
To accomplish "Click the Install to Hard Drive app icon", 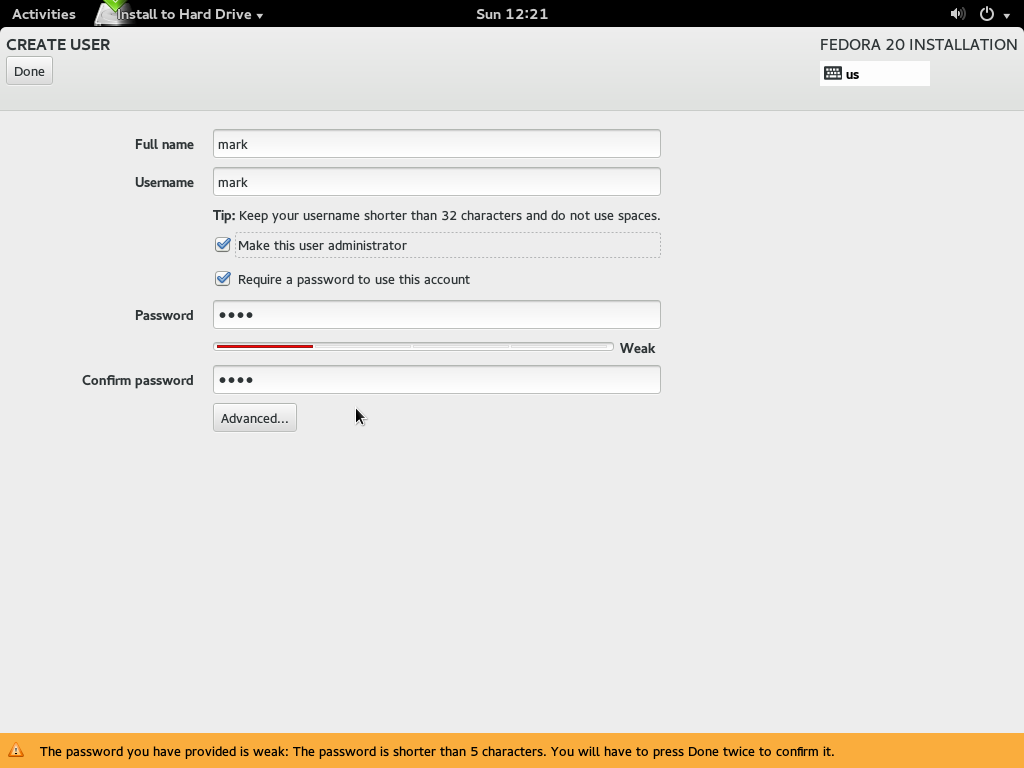I will [x=112, y=13].
